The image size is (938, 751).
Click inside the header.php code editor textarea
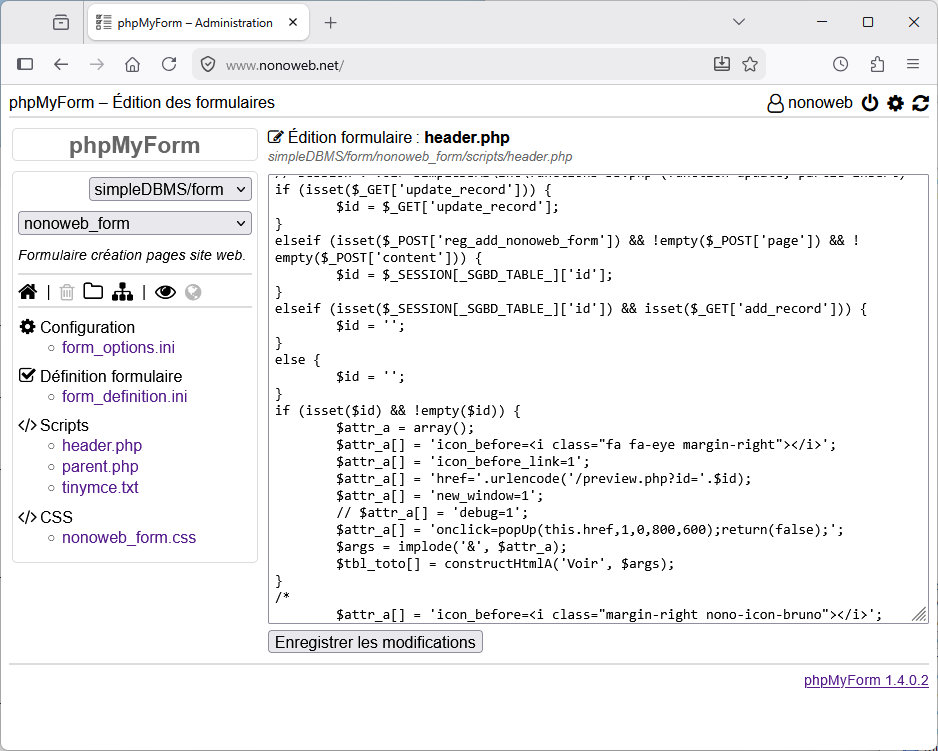coord(598,399)
